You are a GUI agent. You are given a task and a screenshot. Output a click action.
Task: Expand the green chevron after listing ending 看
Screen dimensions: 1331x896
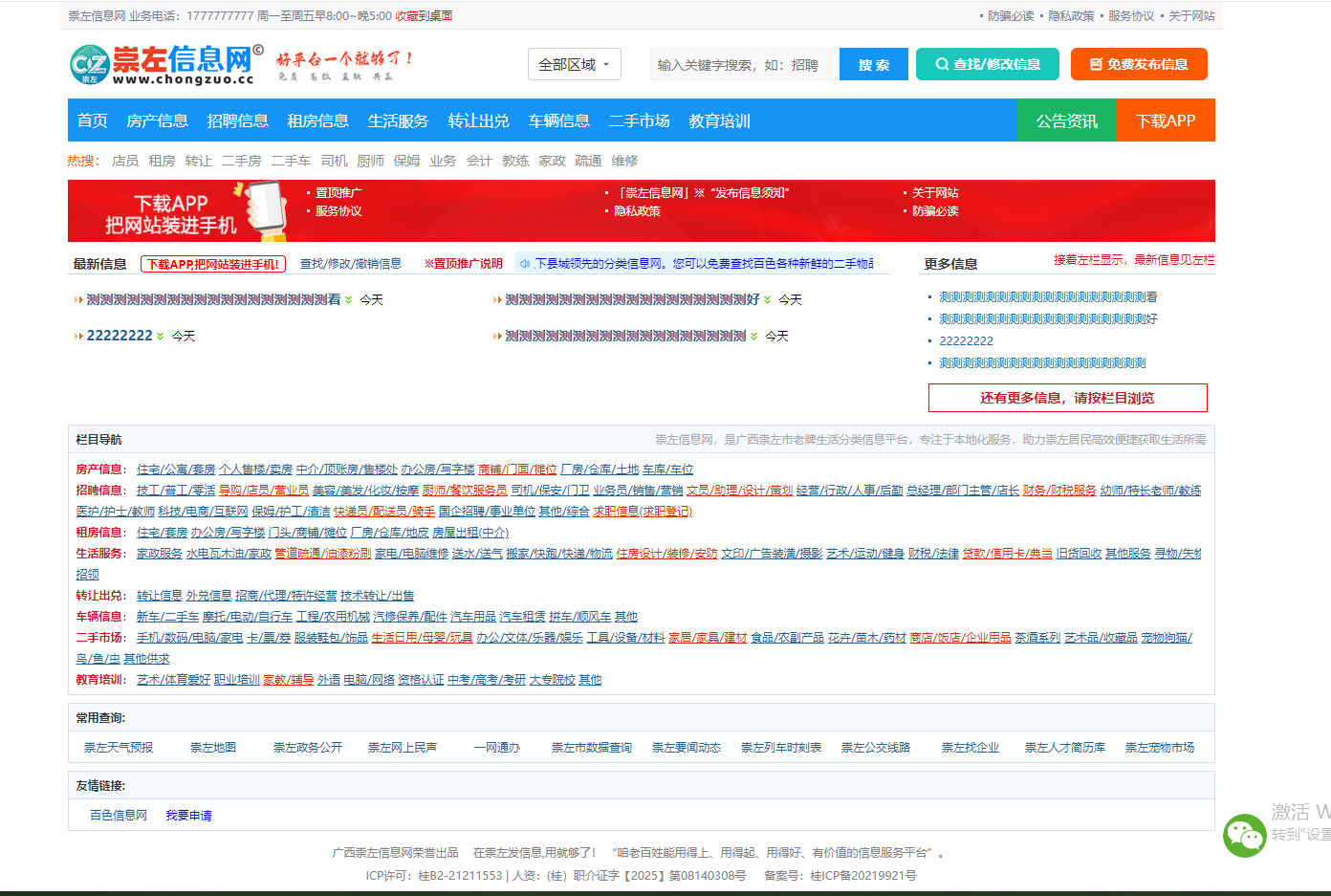(348, 299)
